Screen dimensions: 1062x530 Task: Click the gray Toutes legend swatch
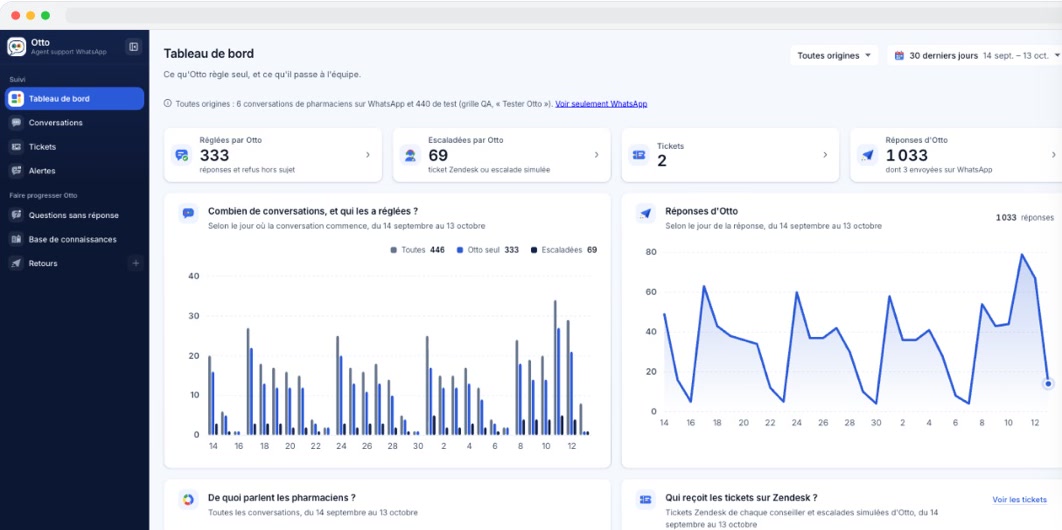point(393,250)
